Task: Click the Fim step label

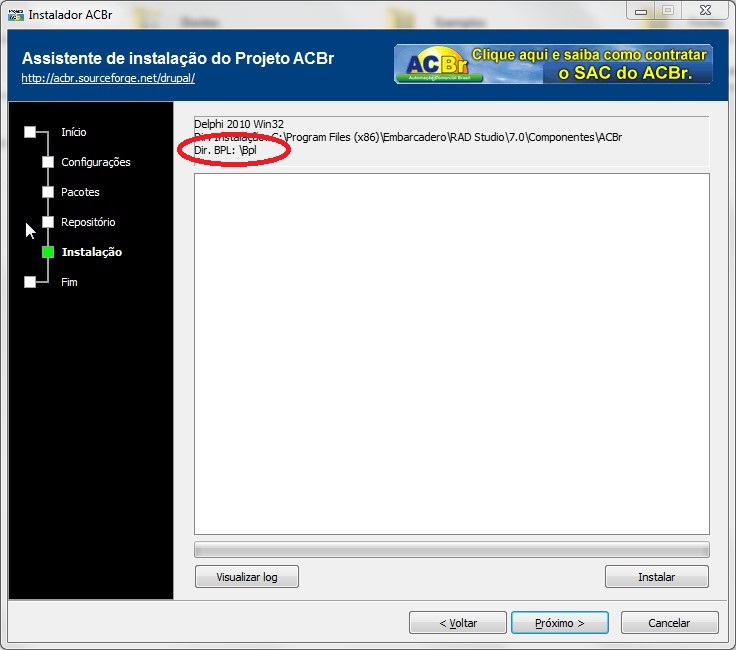Action: pos(69,282)
